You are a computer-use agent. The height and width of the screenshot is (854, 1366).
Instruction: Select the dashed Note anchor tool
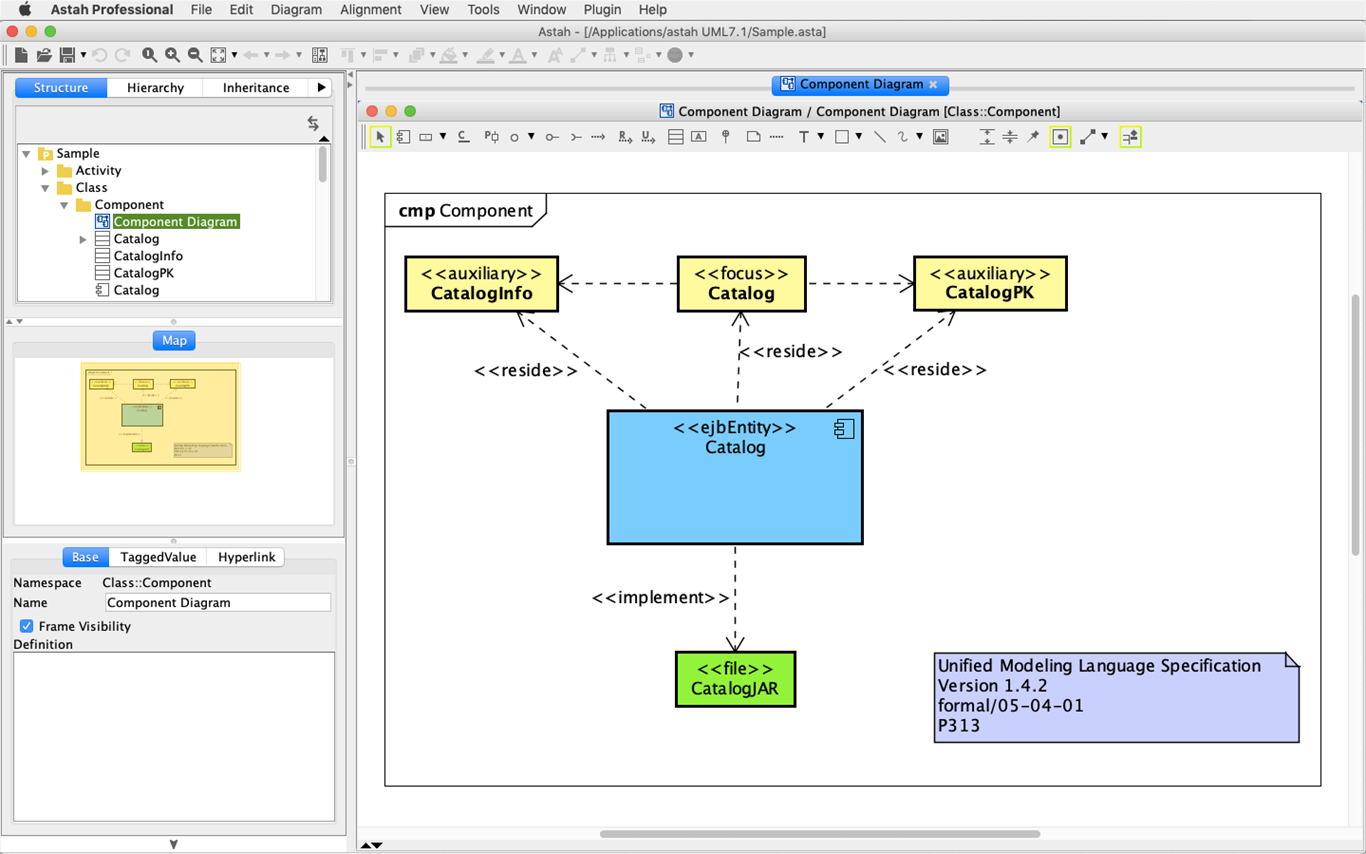pos(776,137)
